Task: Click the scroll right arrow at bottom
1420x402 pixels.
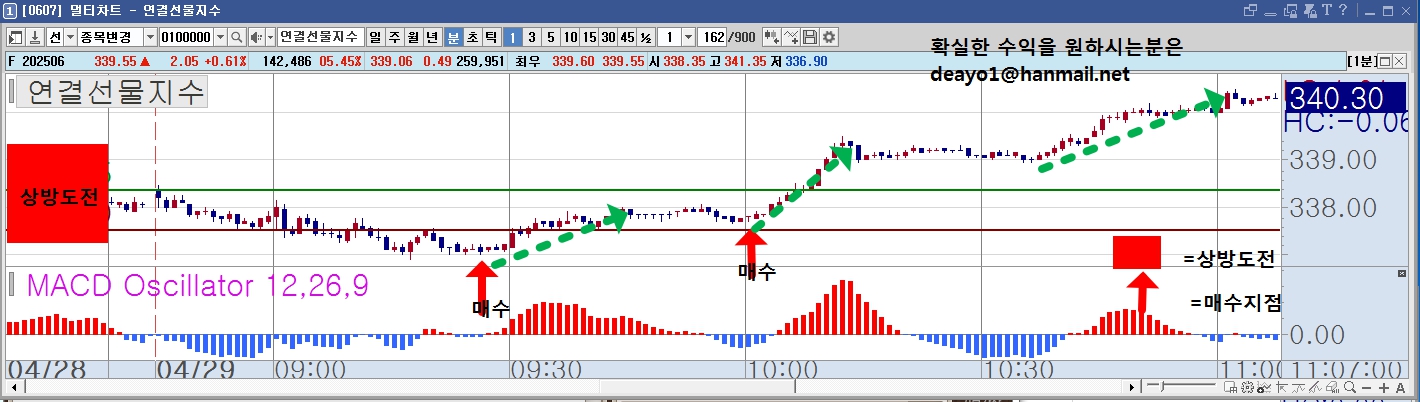Action: click(1132, 387)
